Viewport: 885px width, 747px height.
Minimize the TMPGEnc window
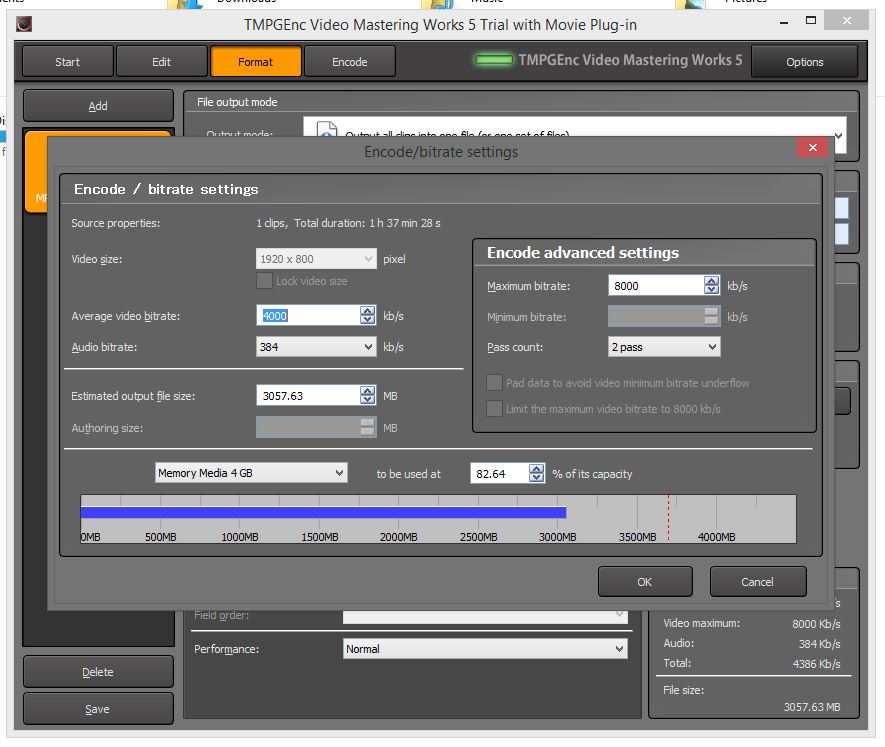coord(783,21)
